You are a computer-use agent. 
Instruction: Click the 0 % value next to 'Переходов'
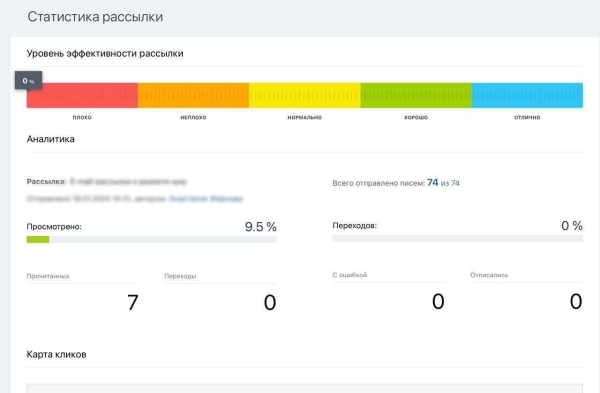572,226
